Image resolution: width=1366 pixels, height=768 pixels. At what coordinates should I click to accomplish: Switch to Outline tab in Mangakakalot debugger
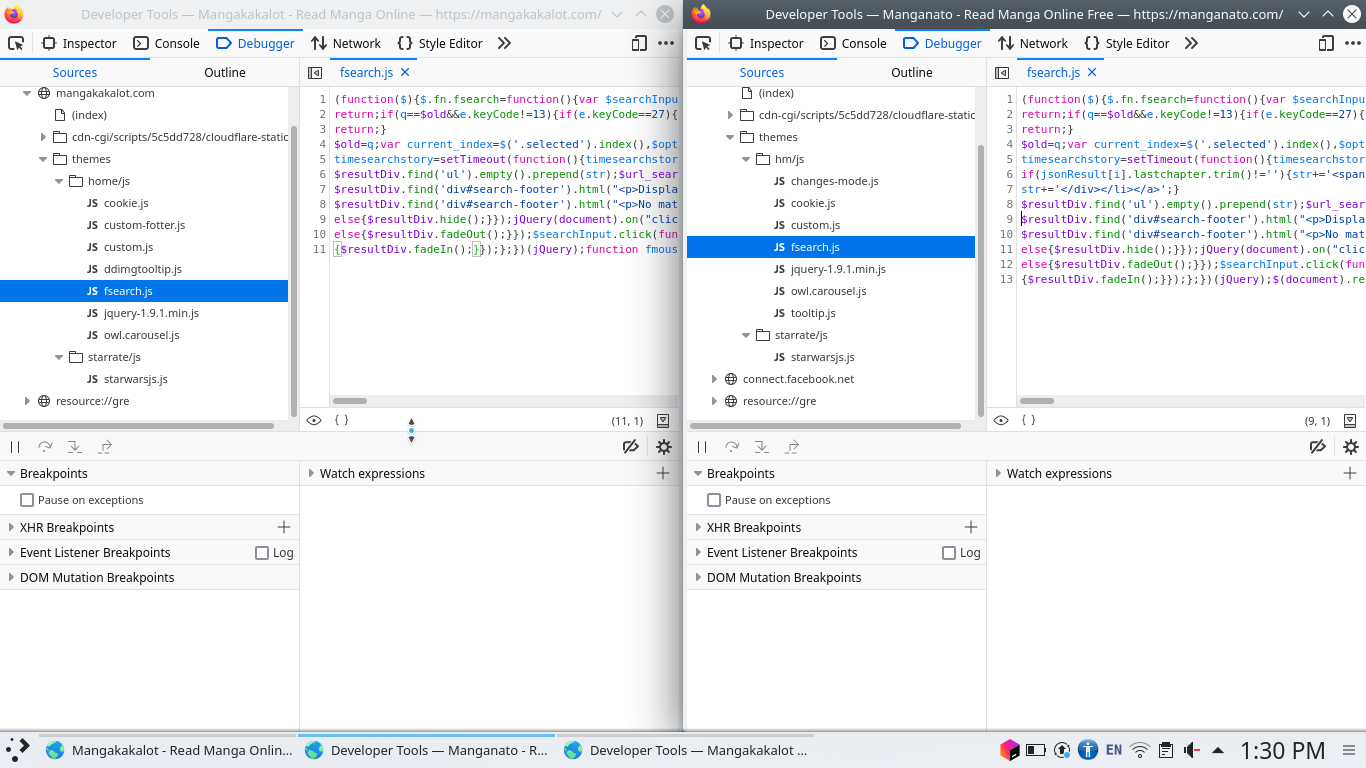point(225,72)
